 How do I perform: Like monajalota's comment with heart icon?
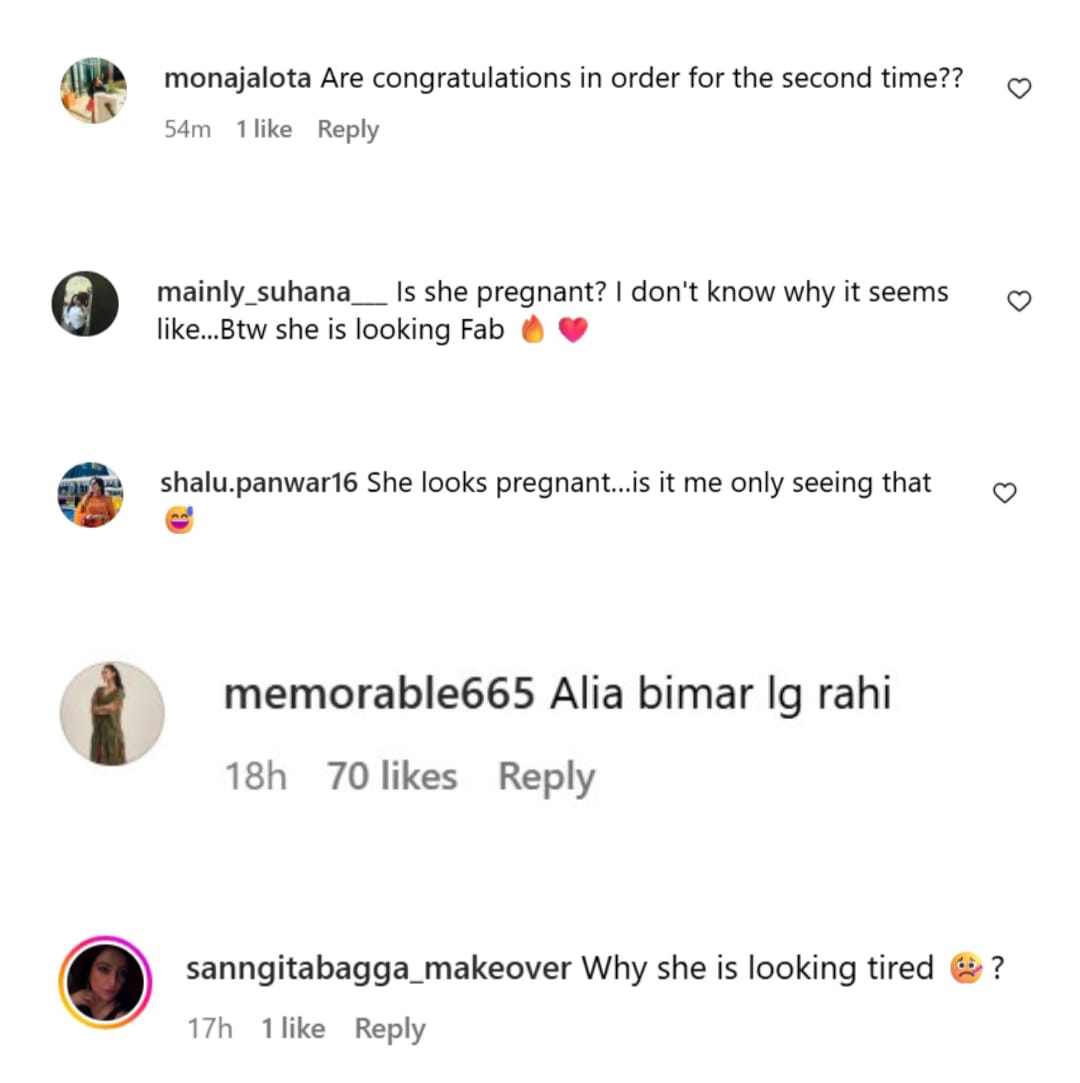click(x=1018, y=90)
